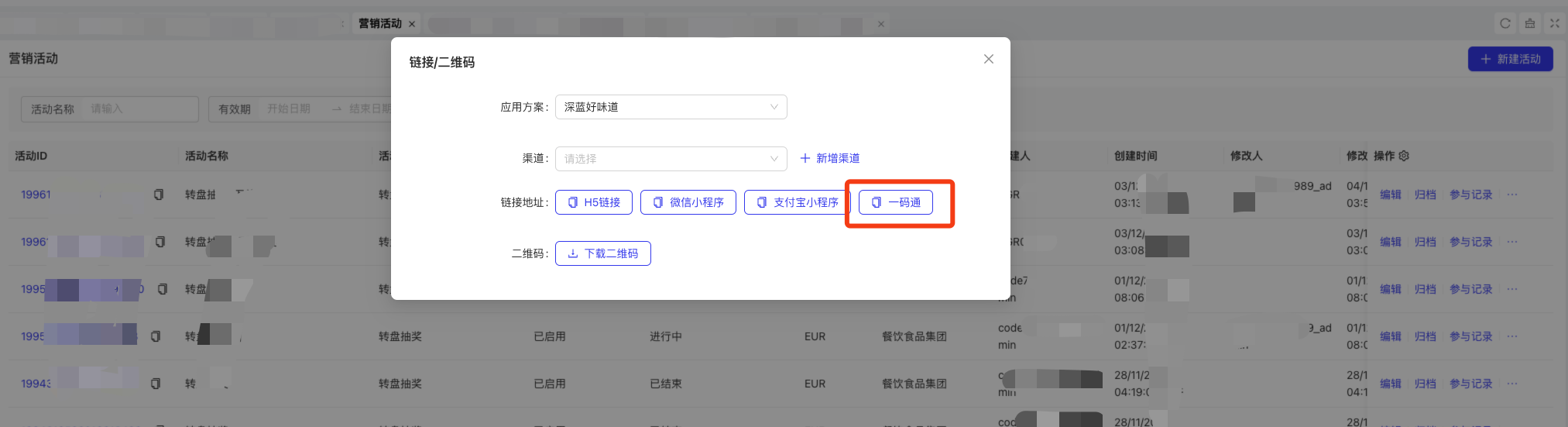Close the 营销活动 tab

412,24
